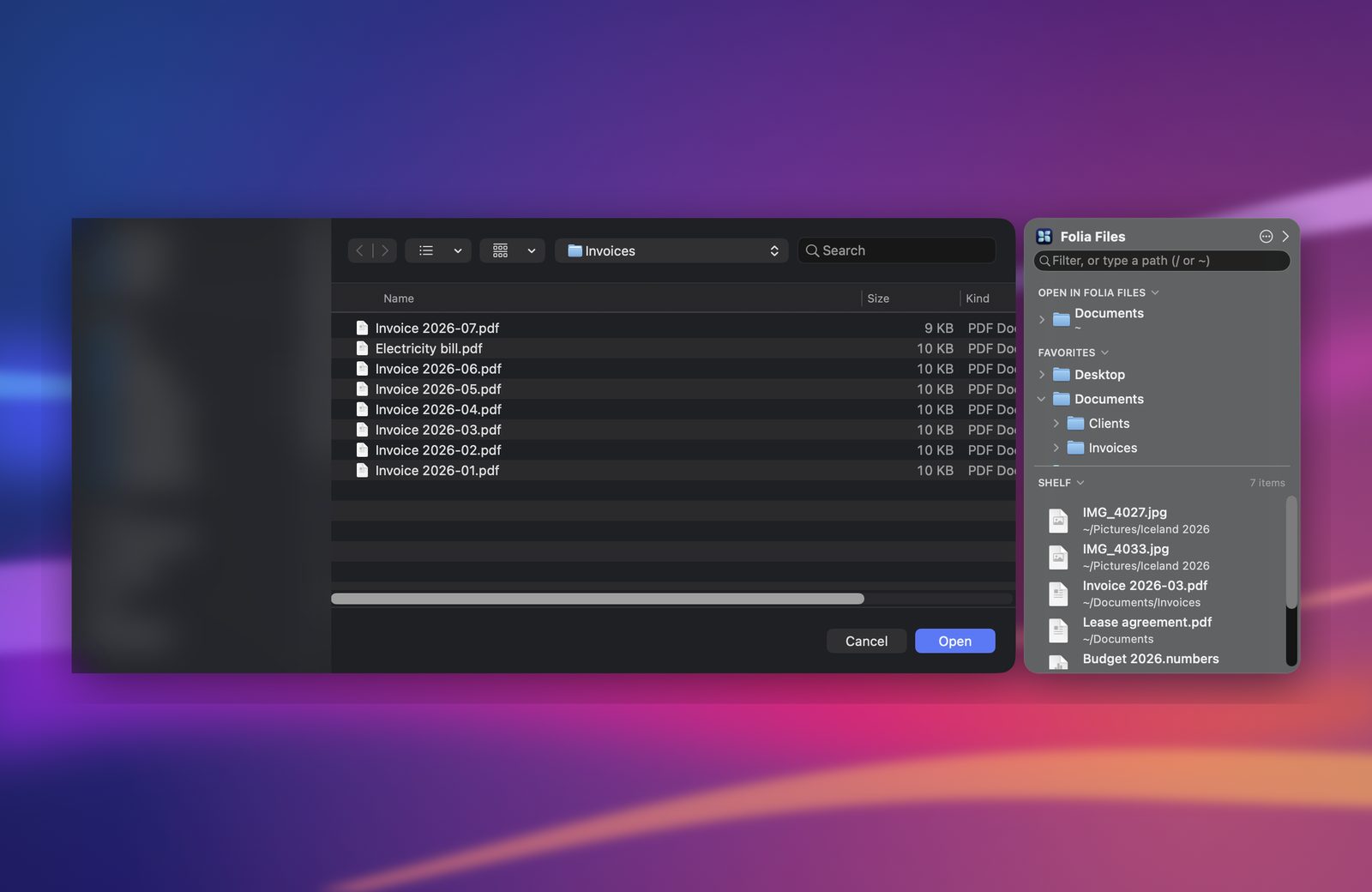Collapse the Documents folder in Favorites
Image resolution: width=1372 pixels, height=892 pixels.
pyautogui.click(x=1042, y=399)
